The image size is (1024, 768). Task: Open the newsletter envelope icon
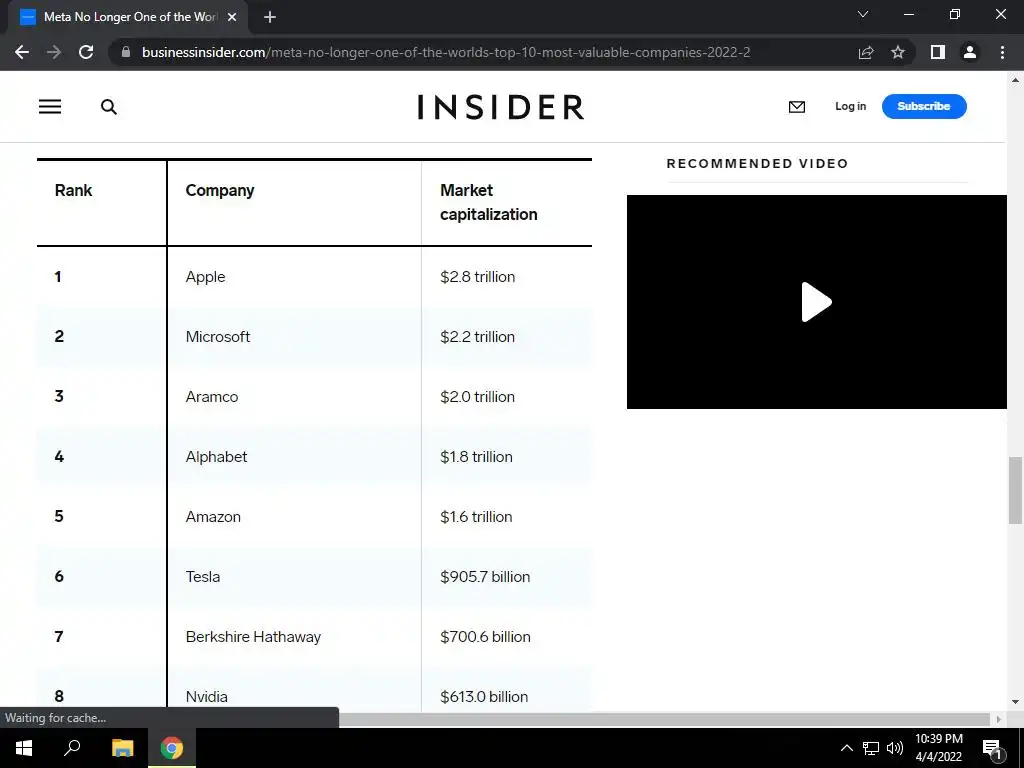(x=797, y=106)
